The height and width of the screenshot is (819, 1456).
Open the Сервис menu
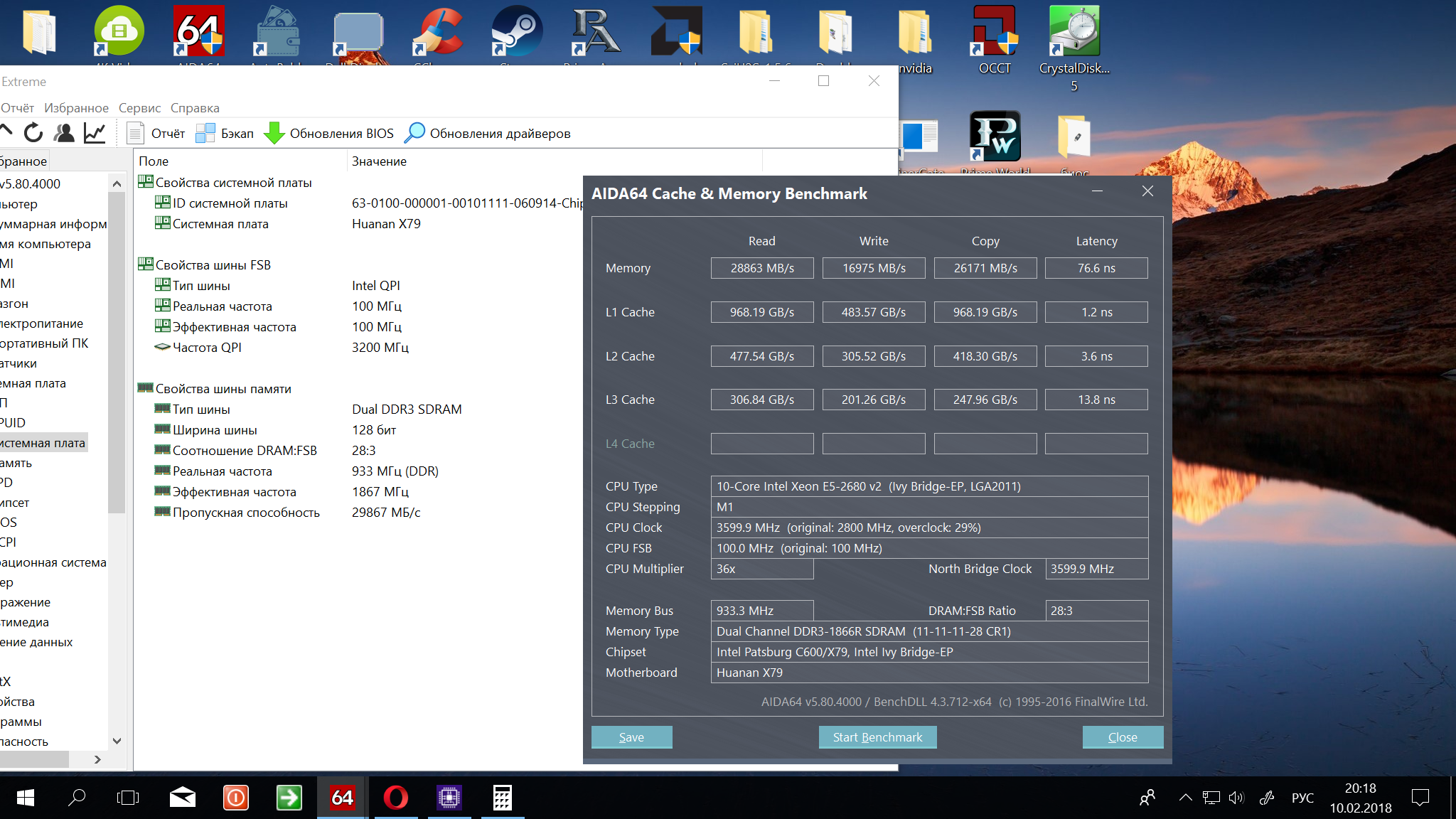(x=139, y=108)
